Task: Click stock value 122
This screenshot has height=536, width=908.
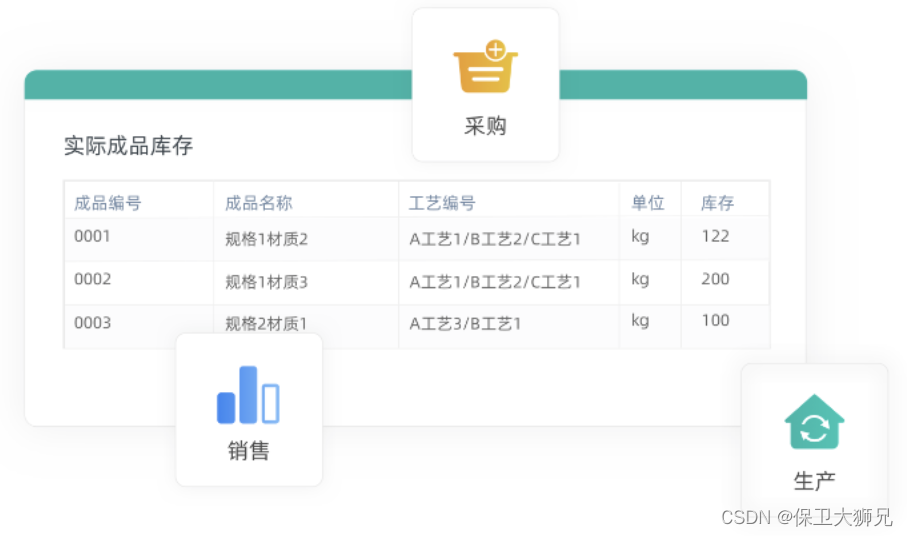Action: tap(715, 236)
